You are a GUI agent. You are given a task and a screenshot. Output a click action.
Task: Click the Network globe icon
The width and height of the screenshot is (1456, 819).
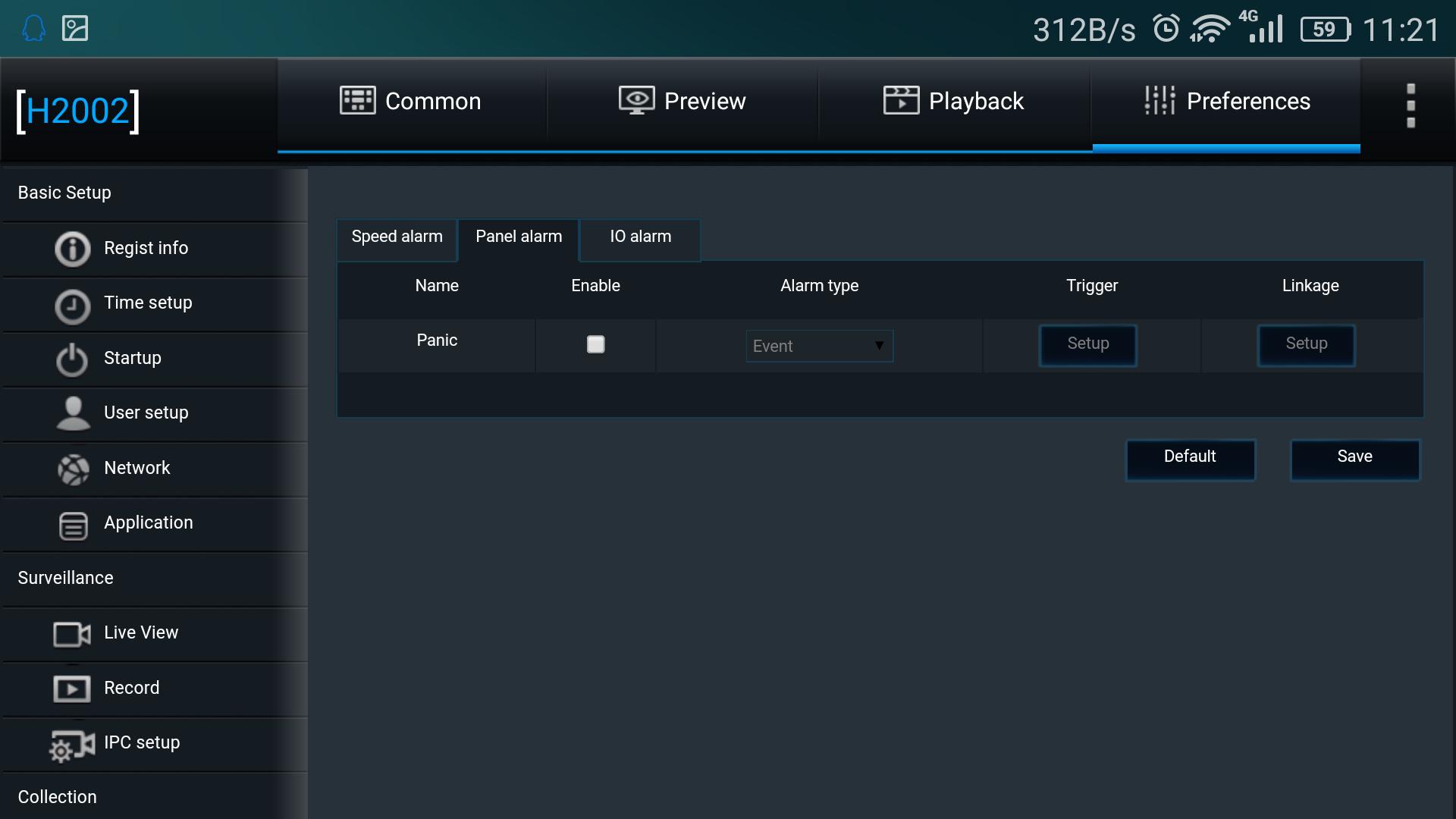pyautogui.click(x=73, y=469)
